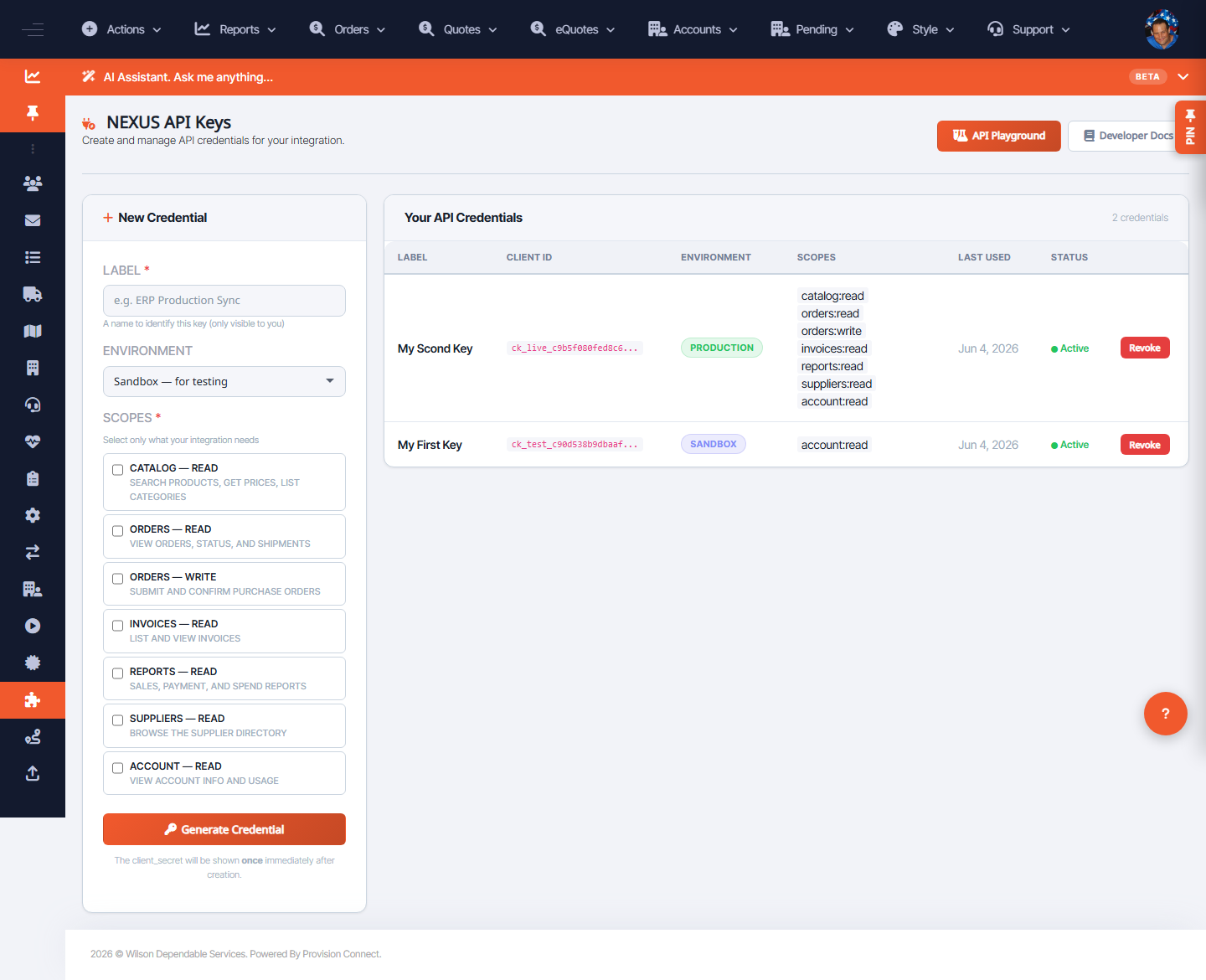The width and height of the screenshot is (1206, 980).
Task: Open the building with user sidebar icon
Action: point(33,589)
